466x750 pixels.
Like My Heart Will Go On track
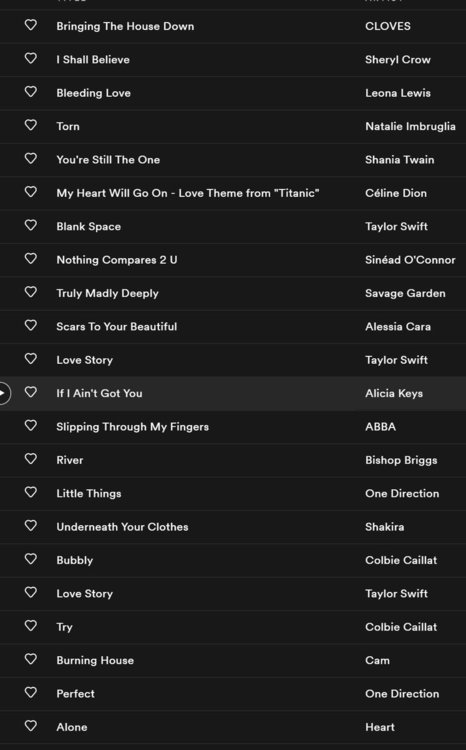tap(31, 192)
